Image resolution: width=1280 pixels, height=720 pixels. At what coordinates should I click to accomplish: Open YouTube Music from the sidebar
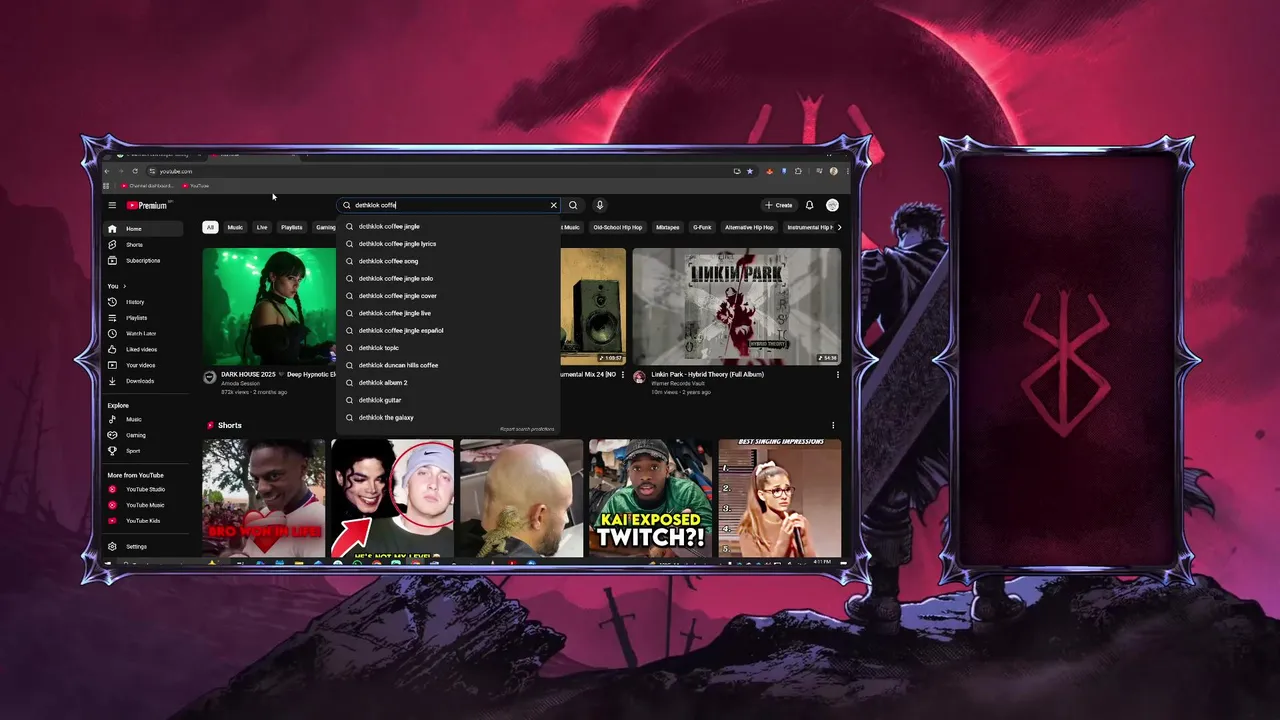pyautogui.click(x=144, y=505)
